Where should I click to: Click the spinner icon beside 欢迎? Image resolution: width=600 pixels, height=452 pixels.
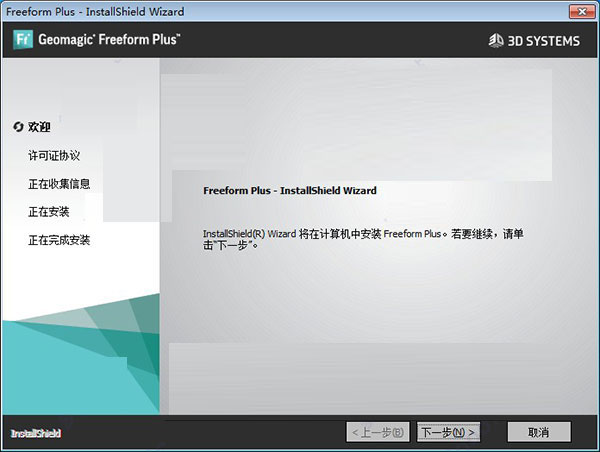[18, 127]
